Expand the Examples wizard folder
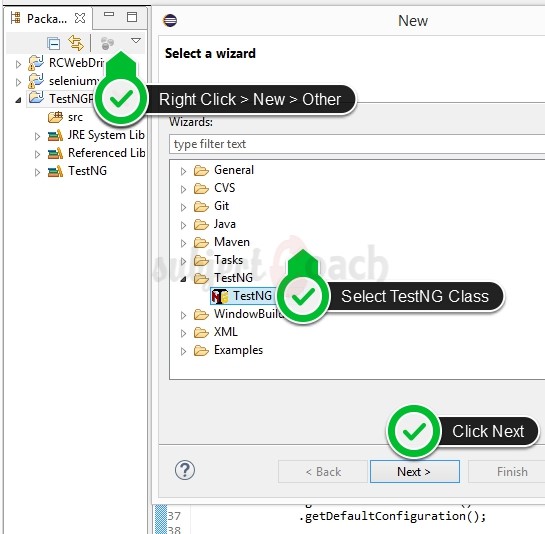Viewport: 545px width, 534px height. coord(183,351)
